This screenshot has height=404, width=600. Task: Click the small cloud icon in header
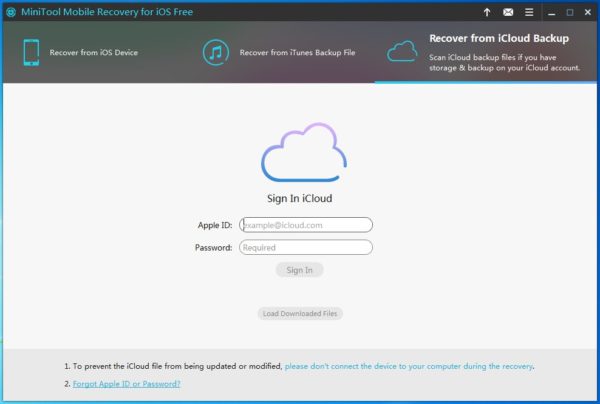pyautogui.click(x=402, y=51)
